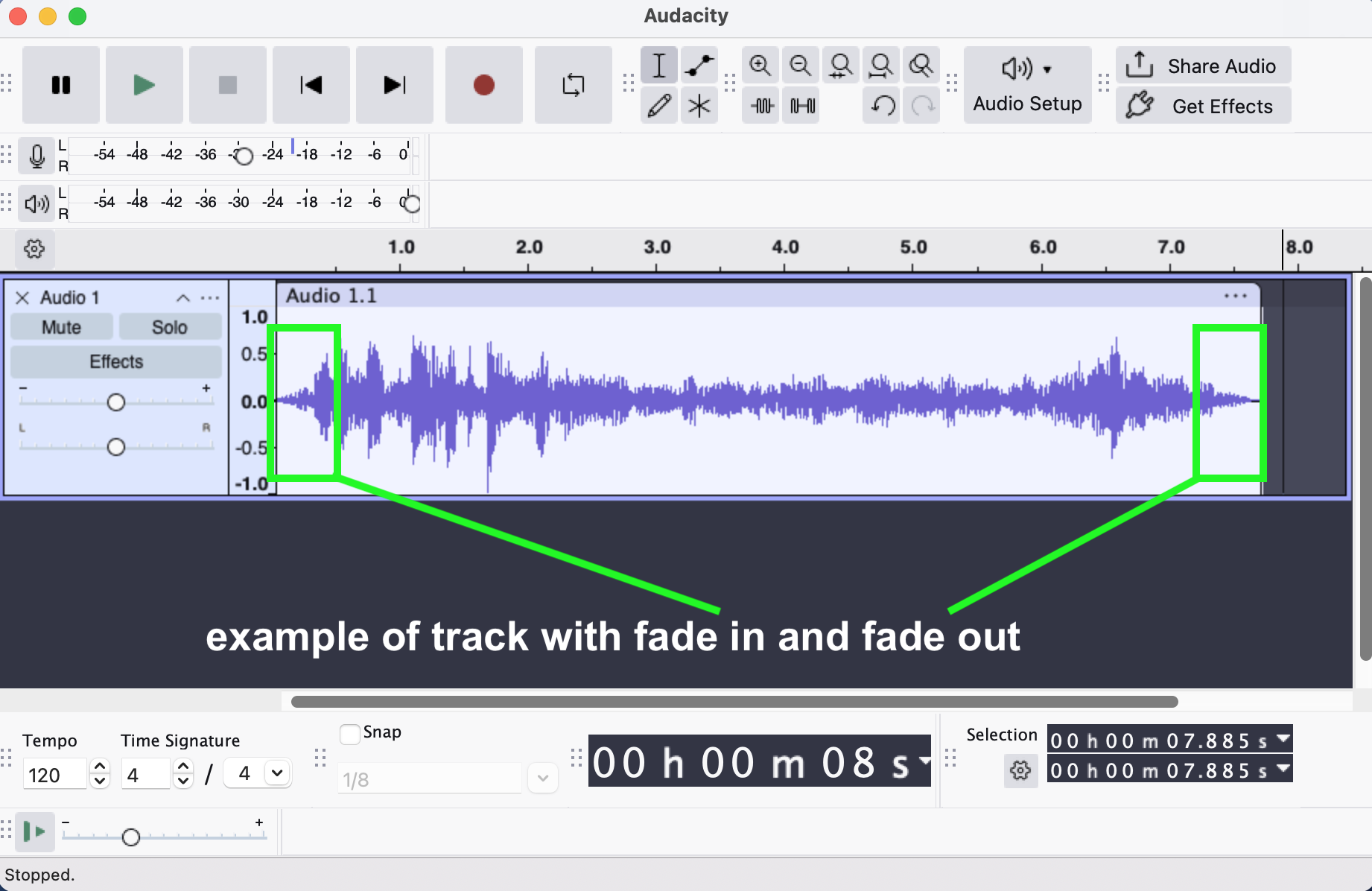
Task: Open selection end time format dropdown
Action: (x=1283, y=768)
